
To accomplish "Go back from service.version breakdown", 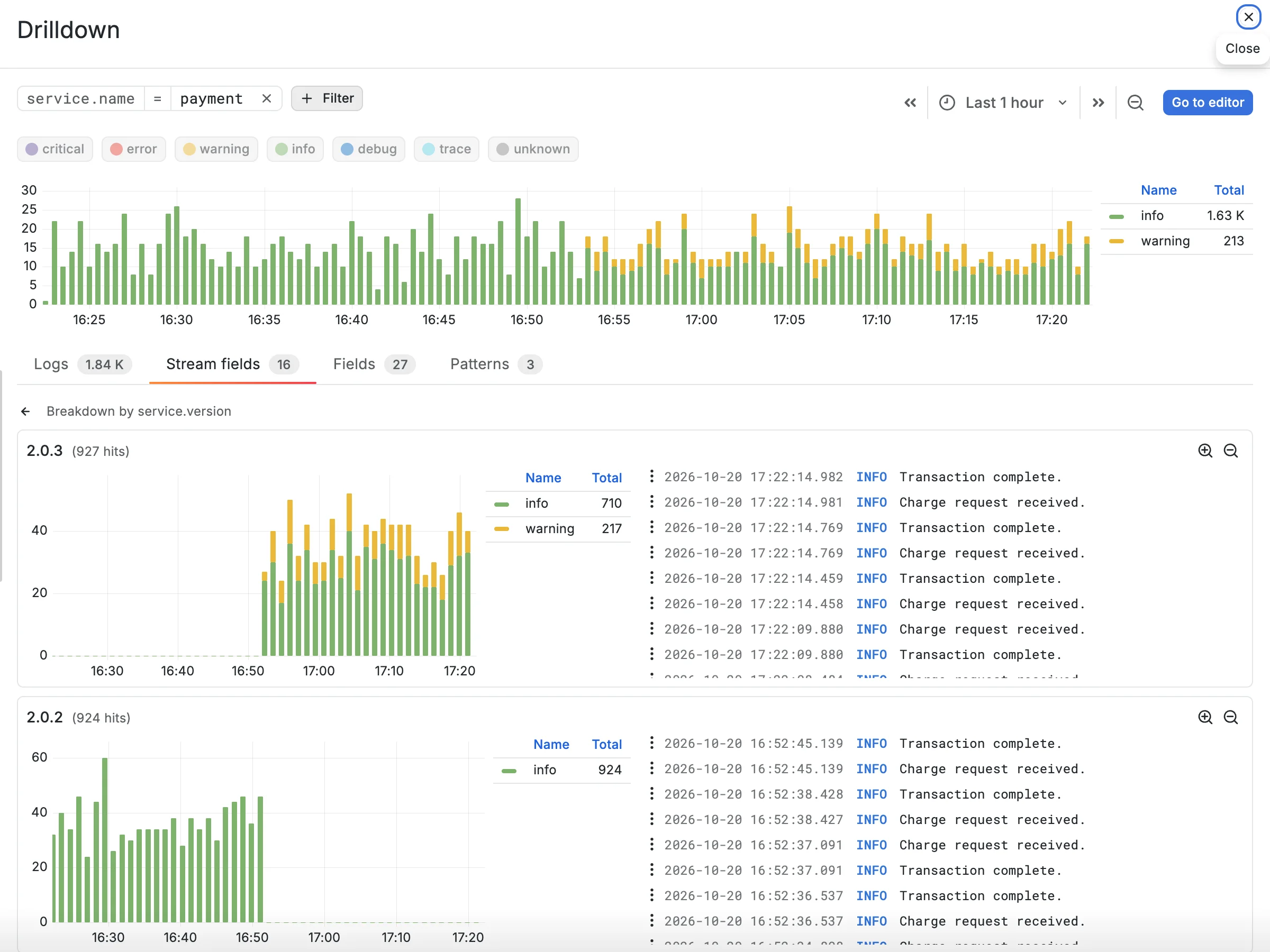I will [x=25, y=411].
